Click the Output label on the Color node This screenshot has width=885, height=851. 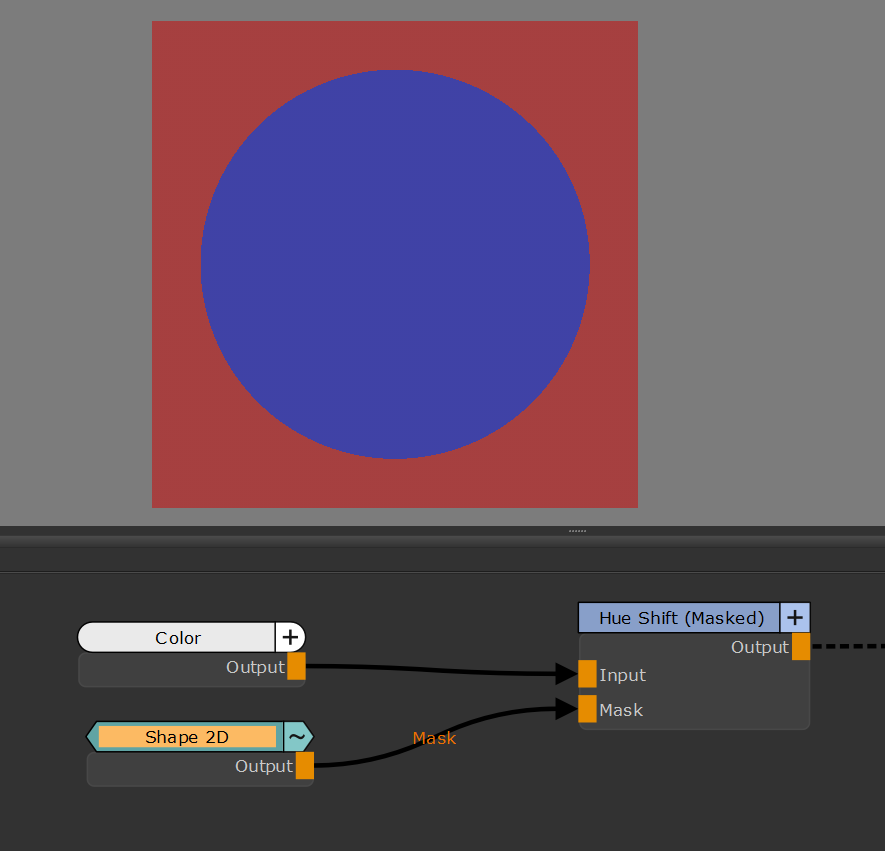pyautogui.click(x=255, y=667)
